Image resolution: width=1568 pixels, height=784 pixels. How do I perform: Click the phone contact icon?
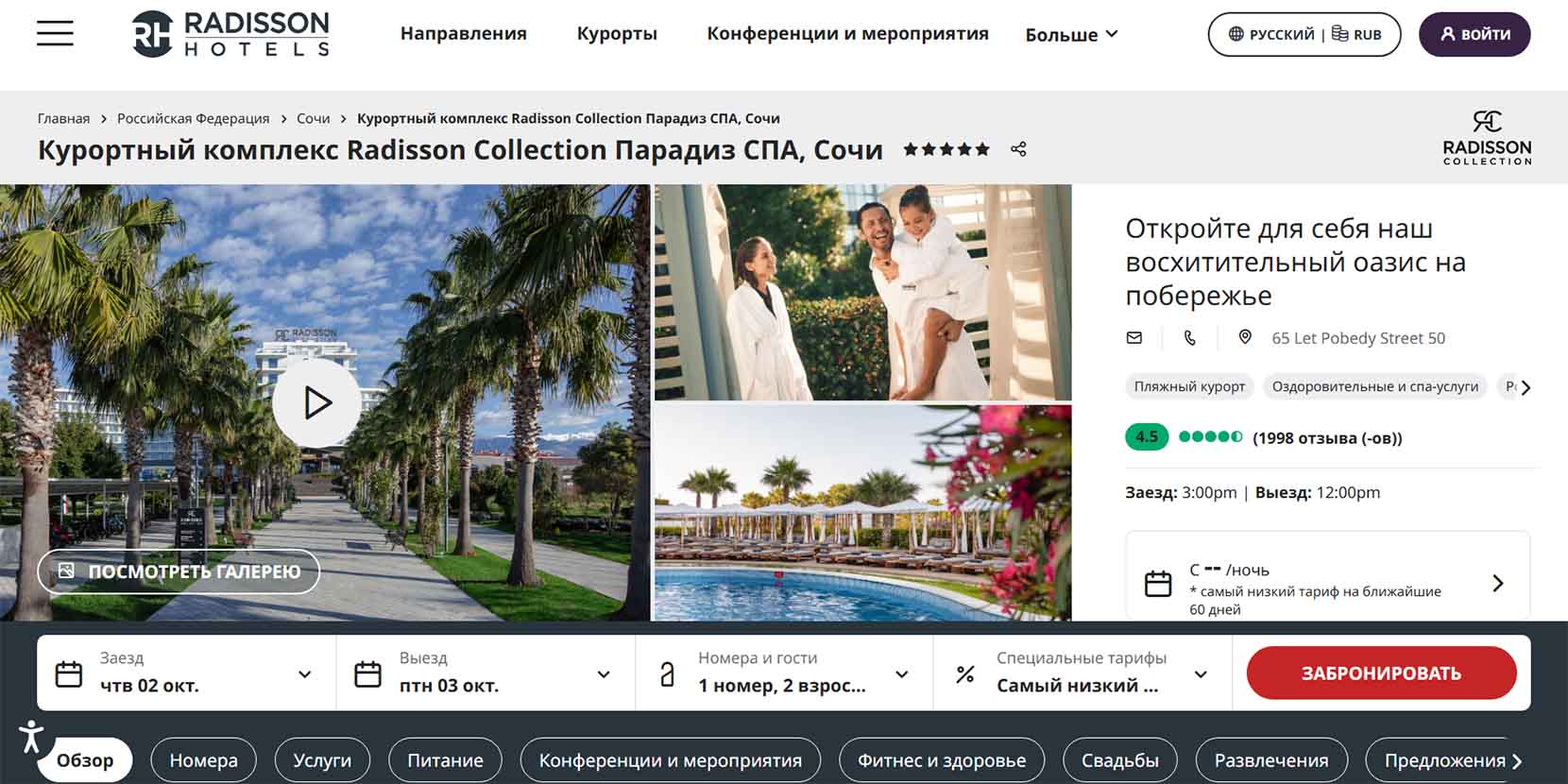tap(1189, 337)
